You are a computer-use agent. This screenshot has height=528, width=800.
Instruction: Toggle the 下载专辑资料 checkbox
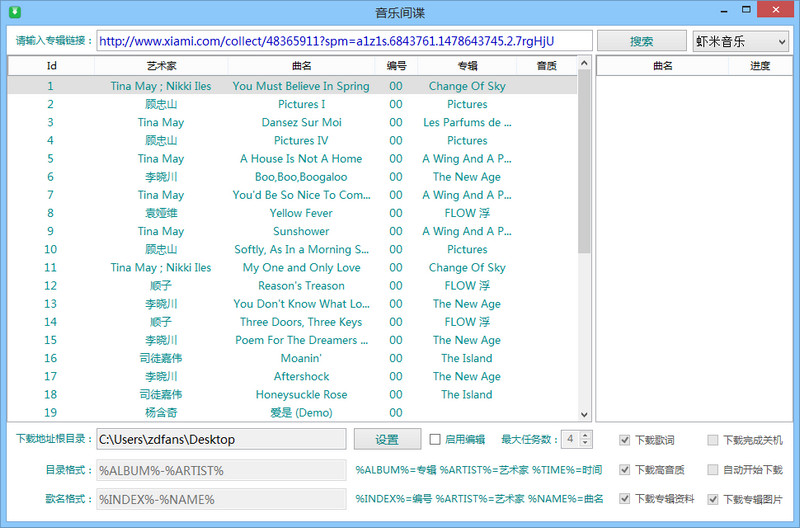point(624,498)
